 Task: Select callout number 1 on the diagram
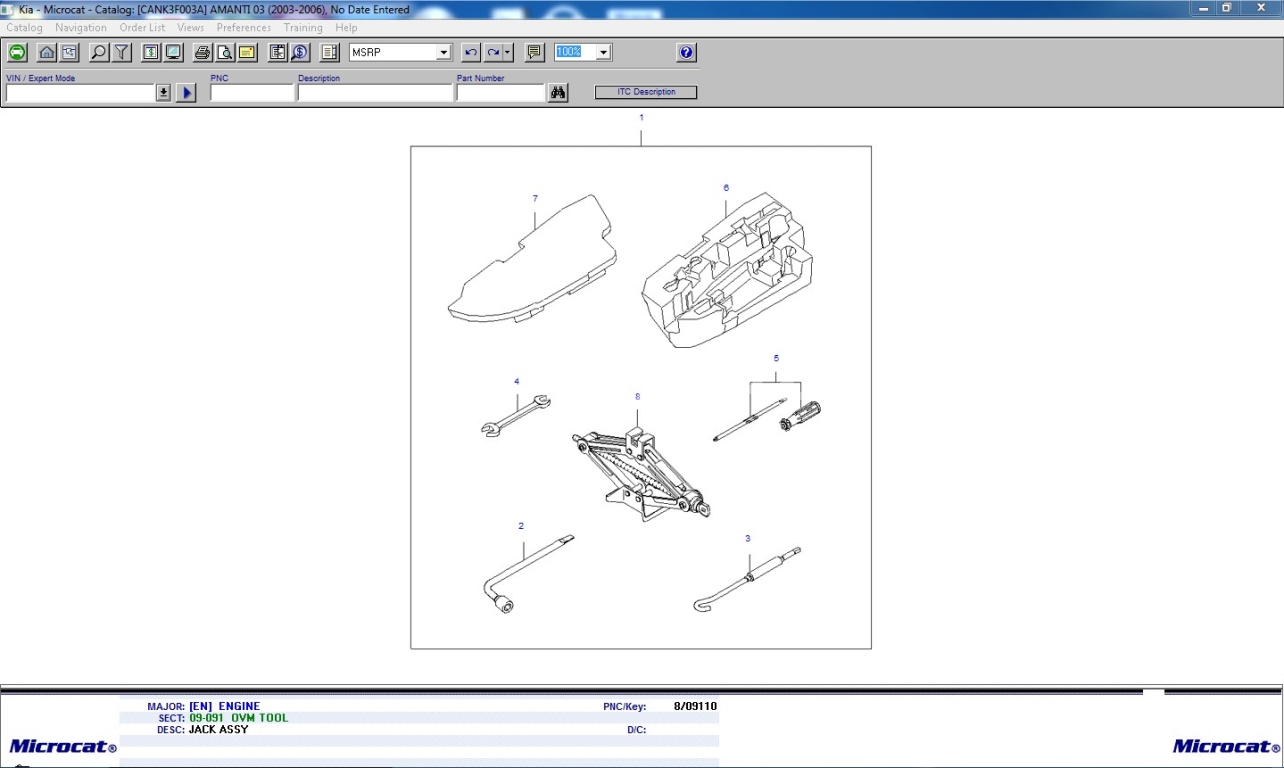pyautogui.click(x=641, y=117)
